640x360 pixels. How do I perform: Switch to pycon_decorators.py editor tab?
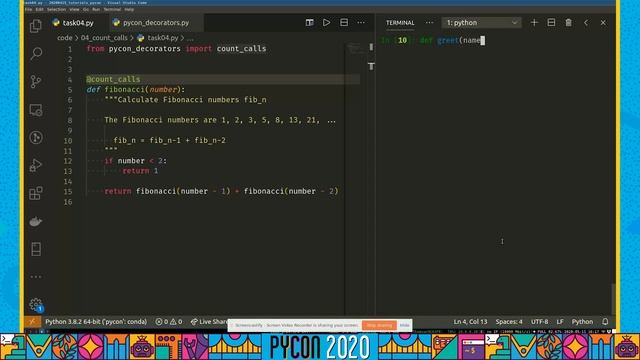tap(156, 22)
